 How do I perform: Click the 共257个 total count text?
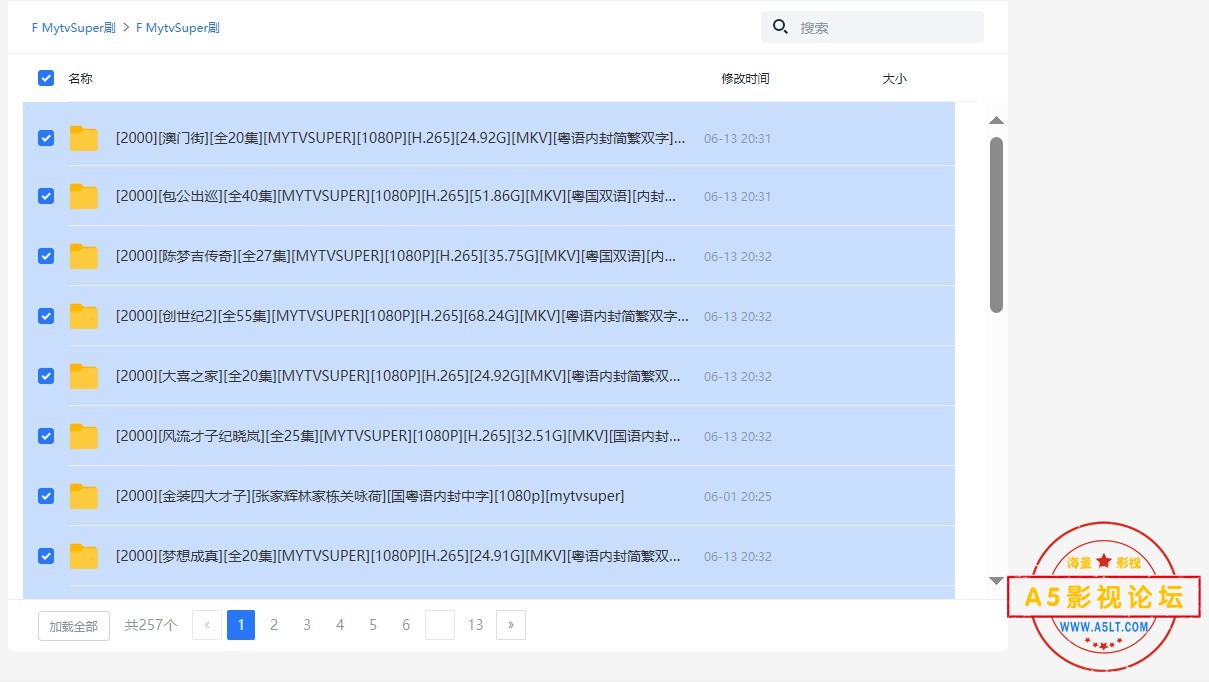coord(151,625)
